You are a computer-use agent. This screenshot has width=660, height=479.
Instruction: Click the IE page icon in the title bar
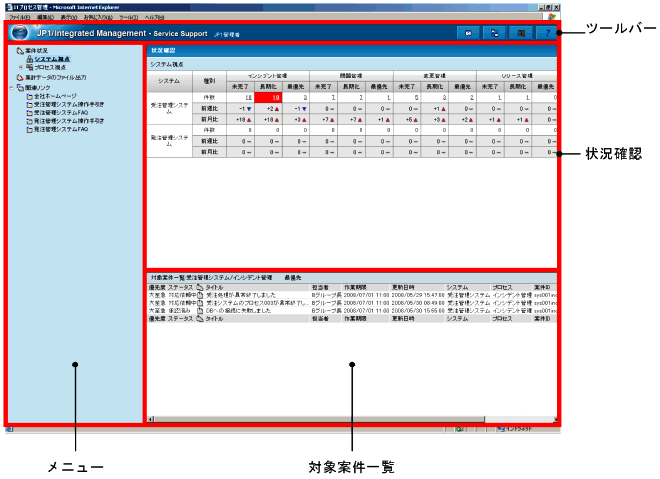coord(9,7)
